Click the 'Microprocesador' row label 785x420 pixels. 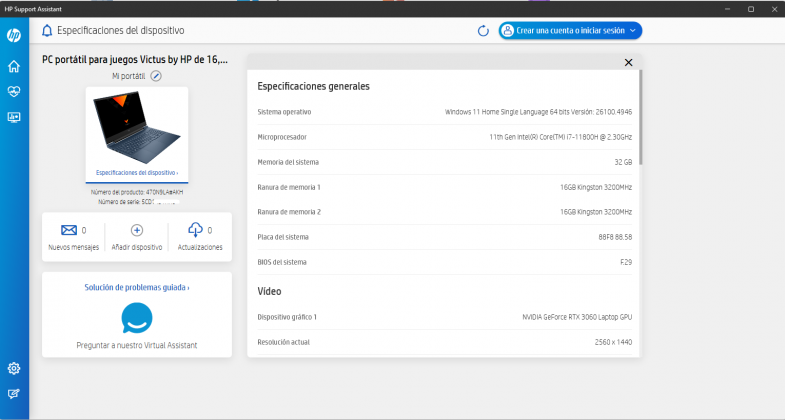(282, 137)
